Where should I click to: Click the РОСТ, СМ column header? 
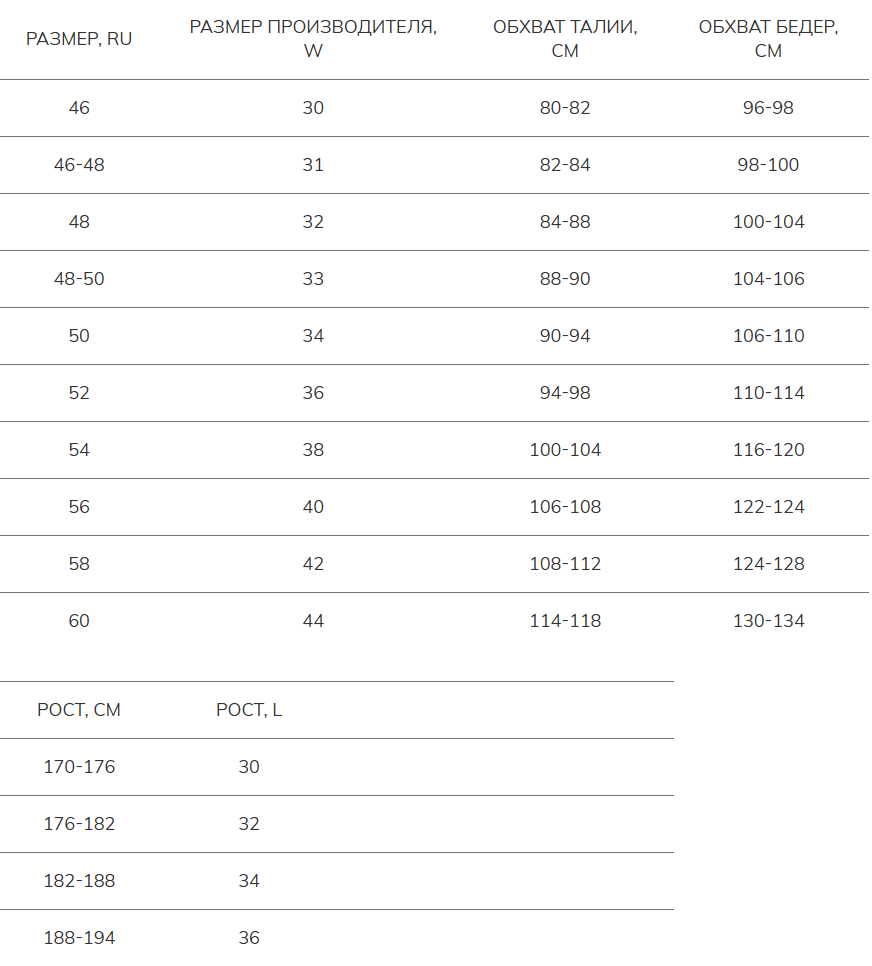point(79,710)
